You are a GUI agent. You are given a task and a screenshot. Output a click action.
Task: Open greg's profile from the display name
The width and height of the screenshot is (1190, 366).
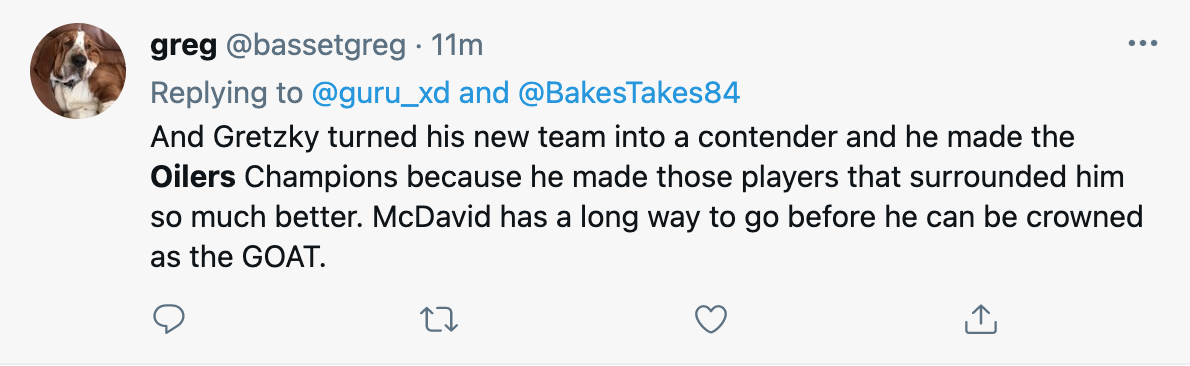coord(181,47)
